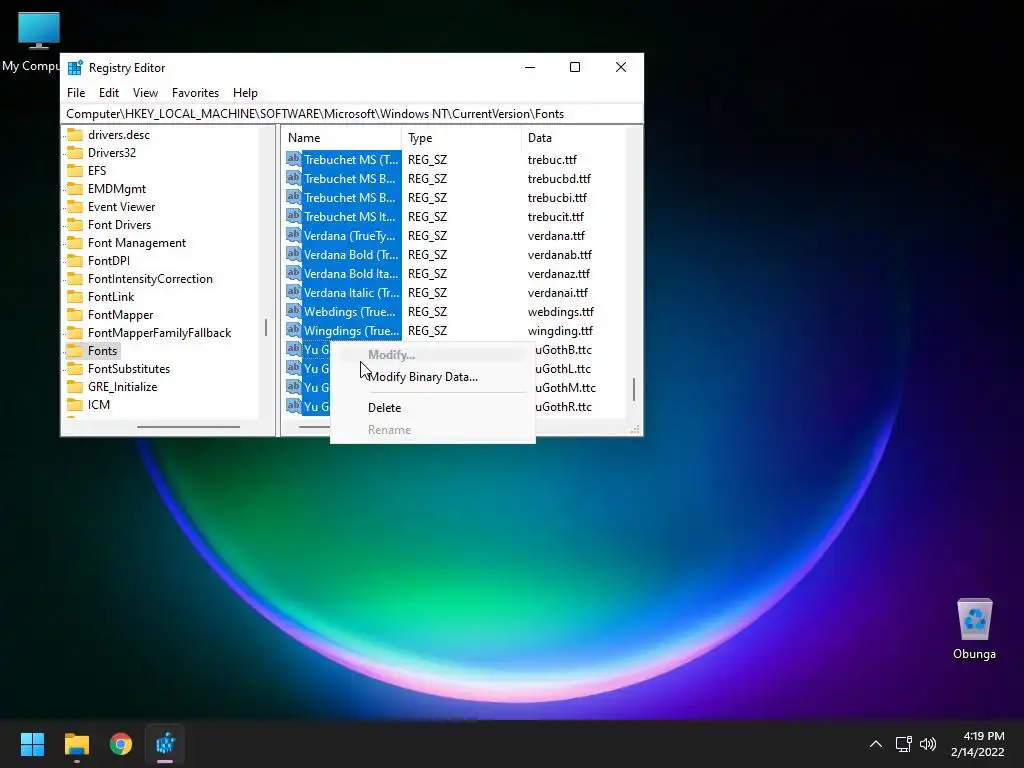
Task: Select the drivers.desc folder icon
Action: (x=76, y=135)
